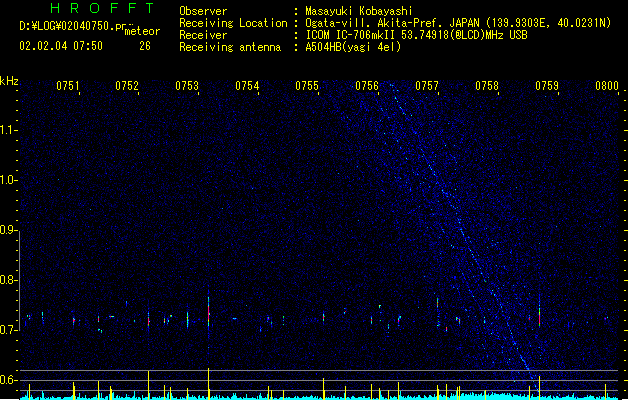Click the 0752 time marker
Viewport: 629px width, 400px height.
[x=127, y=86]
